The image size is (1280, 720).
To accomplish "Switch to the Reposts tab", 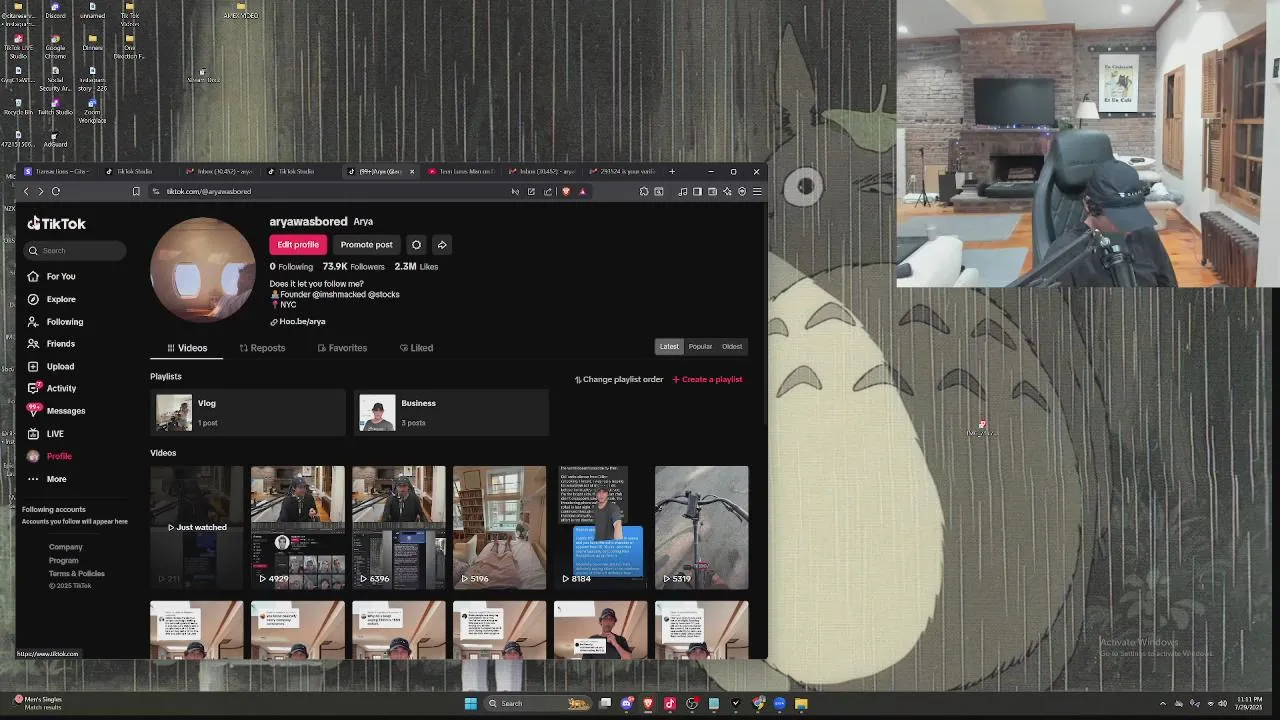I will click(x=262, y=348).
